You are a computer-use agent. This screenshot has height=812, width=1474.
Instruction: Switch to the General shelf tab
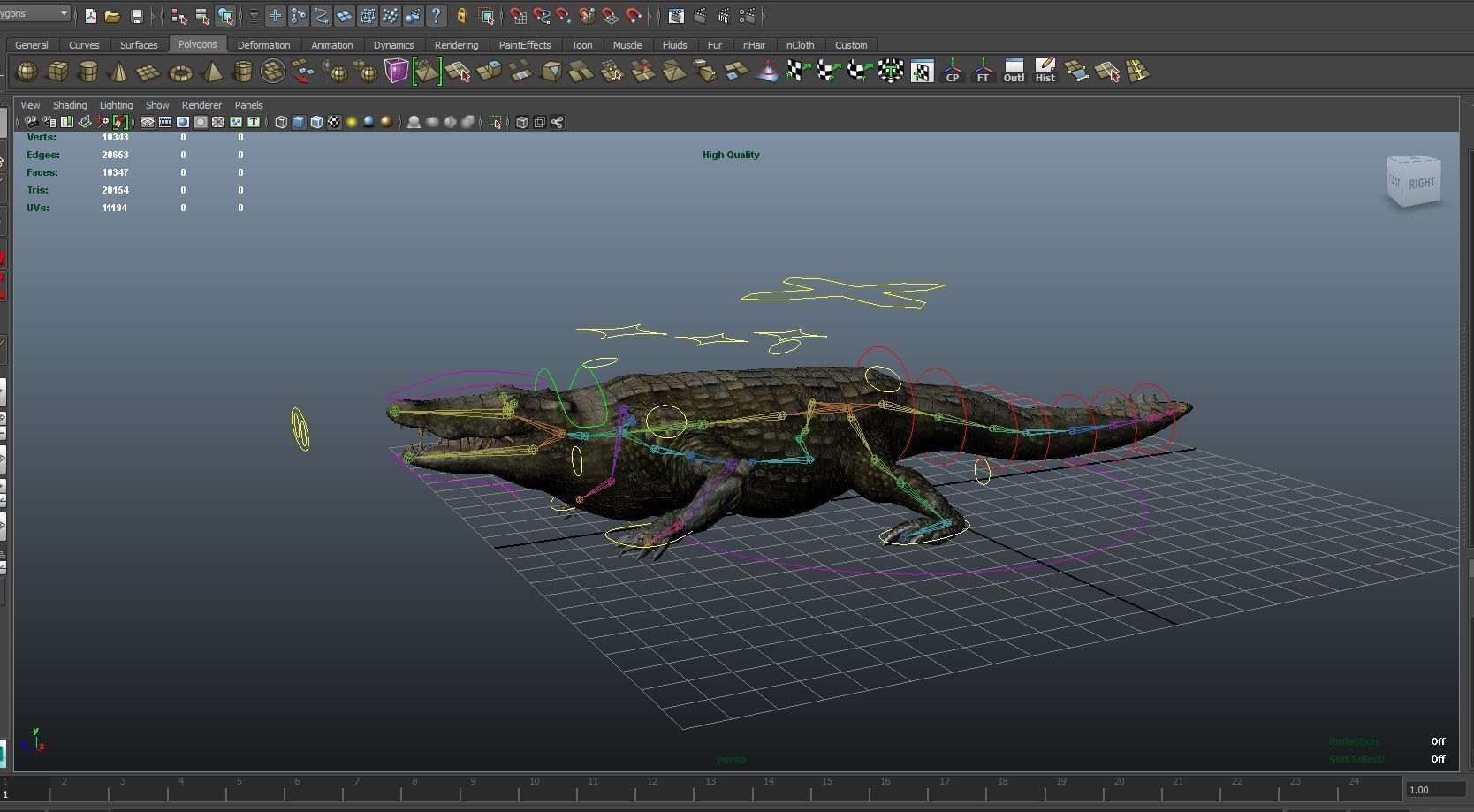(x=32, y=45)
